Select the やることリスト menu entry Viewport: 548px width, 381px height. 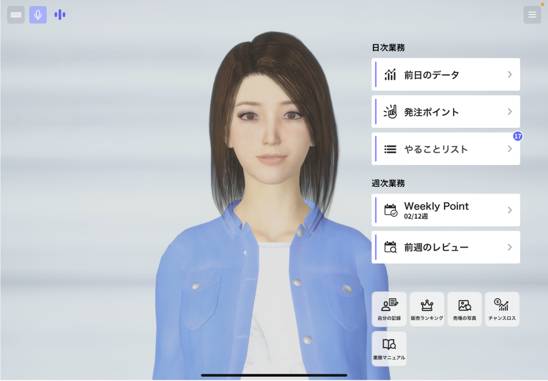point(446,149)
